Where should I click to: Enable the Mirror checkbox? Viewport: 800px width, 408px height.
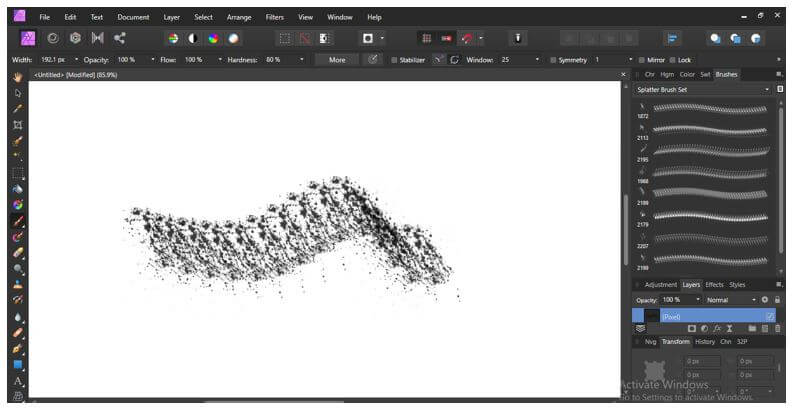coord(642,60)
